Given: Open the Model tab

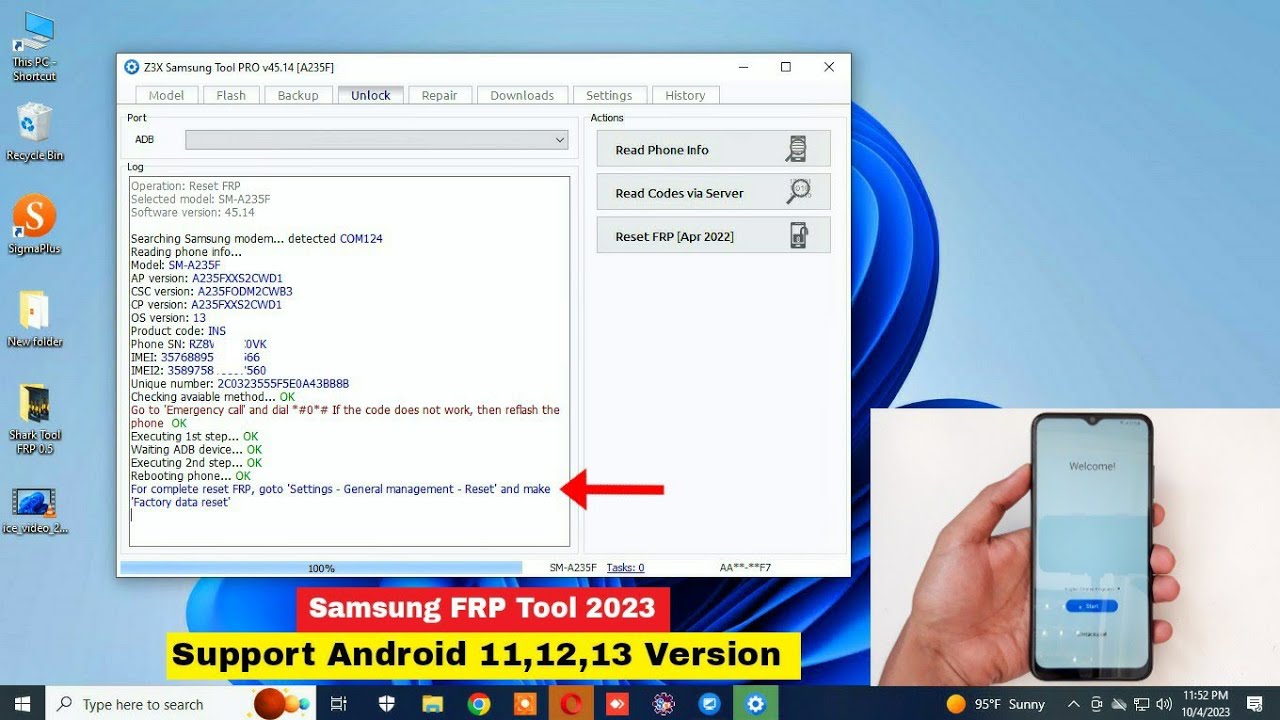Looking at the screenshot, I should point(166,95).
